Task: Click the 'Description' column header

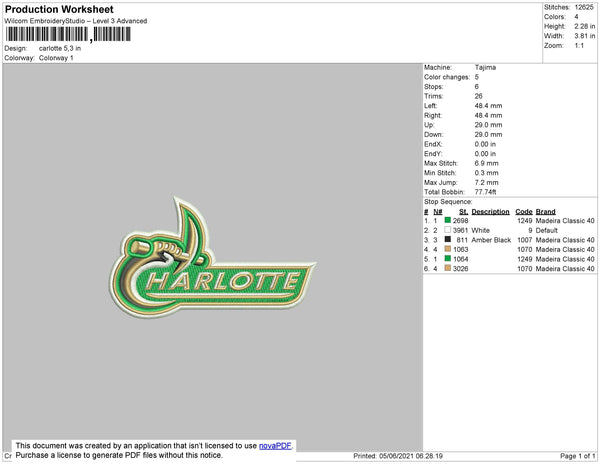Action: point(491,212)
